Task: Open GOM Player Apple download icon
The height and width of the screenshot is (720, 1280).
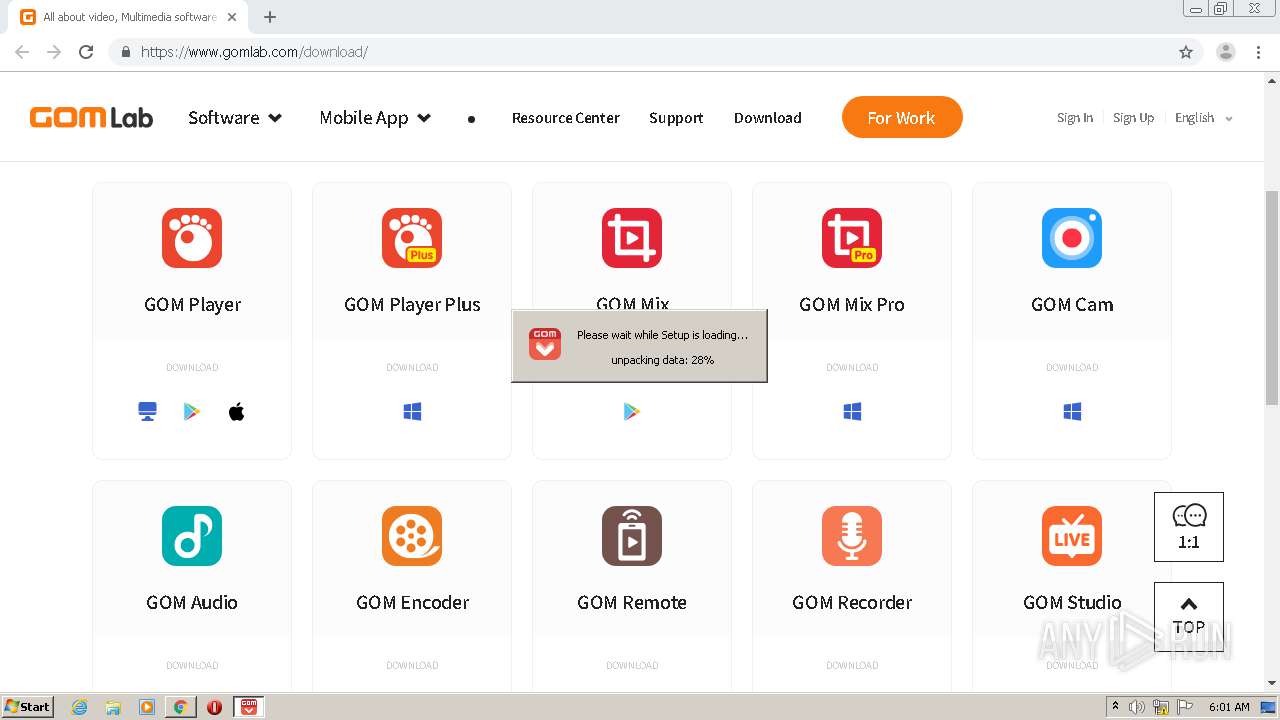Action: (x=237, y=412)
